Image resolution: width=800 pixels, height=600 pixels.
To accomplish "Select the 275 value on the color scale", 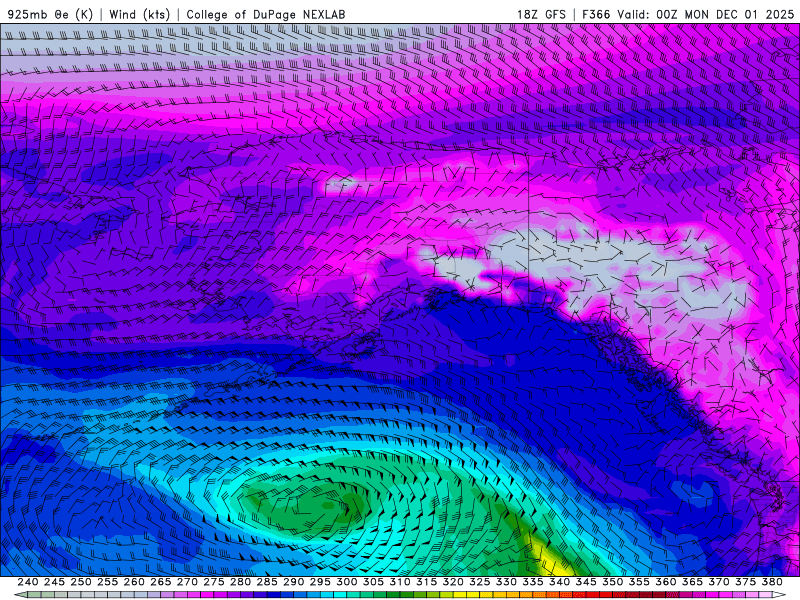I will 214,582.
